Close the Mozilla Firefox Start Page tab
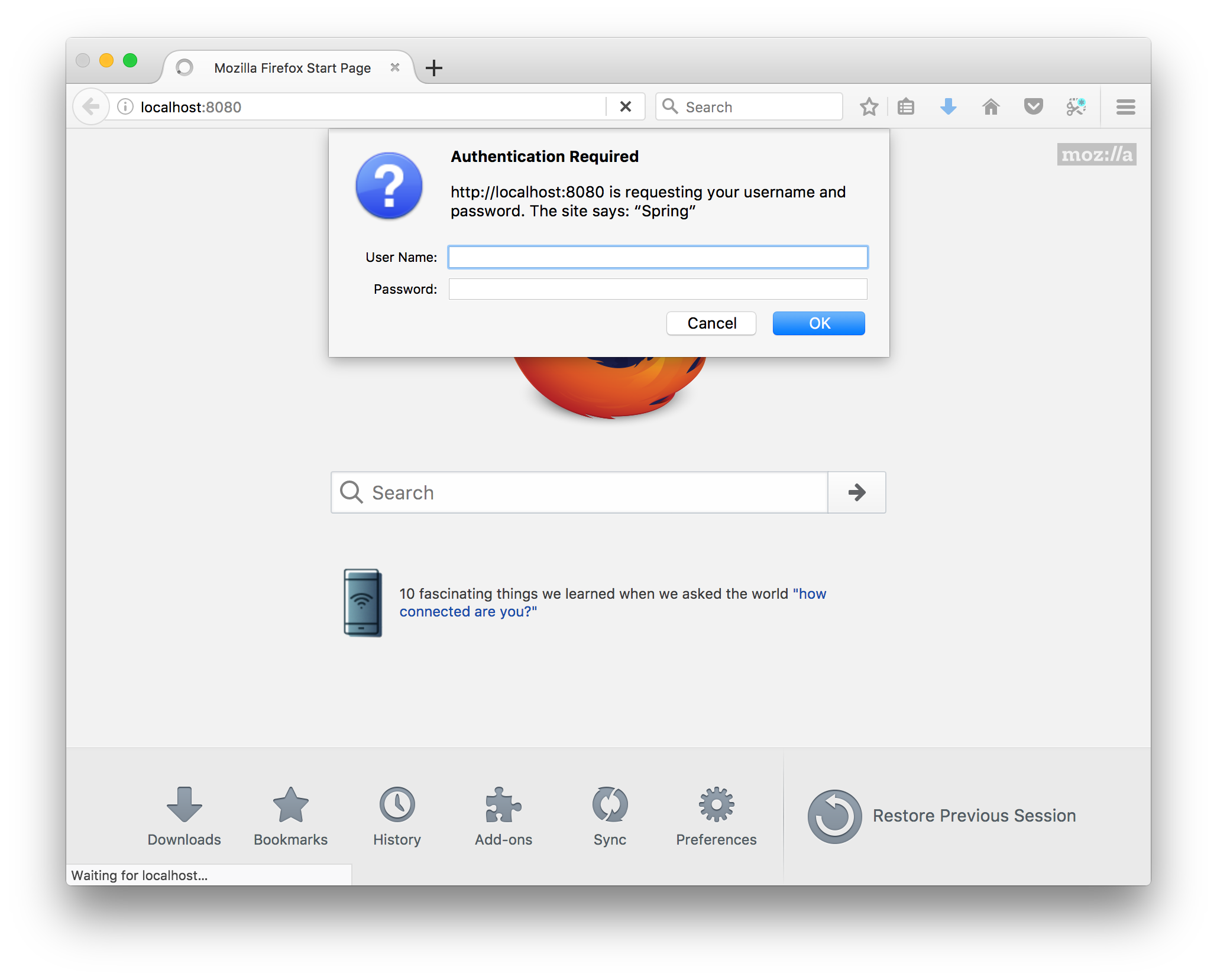This screenshot has width=1217, height=980. pos(395,68)
